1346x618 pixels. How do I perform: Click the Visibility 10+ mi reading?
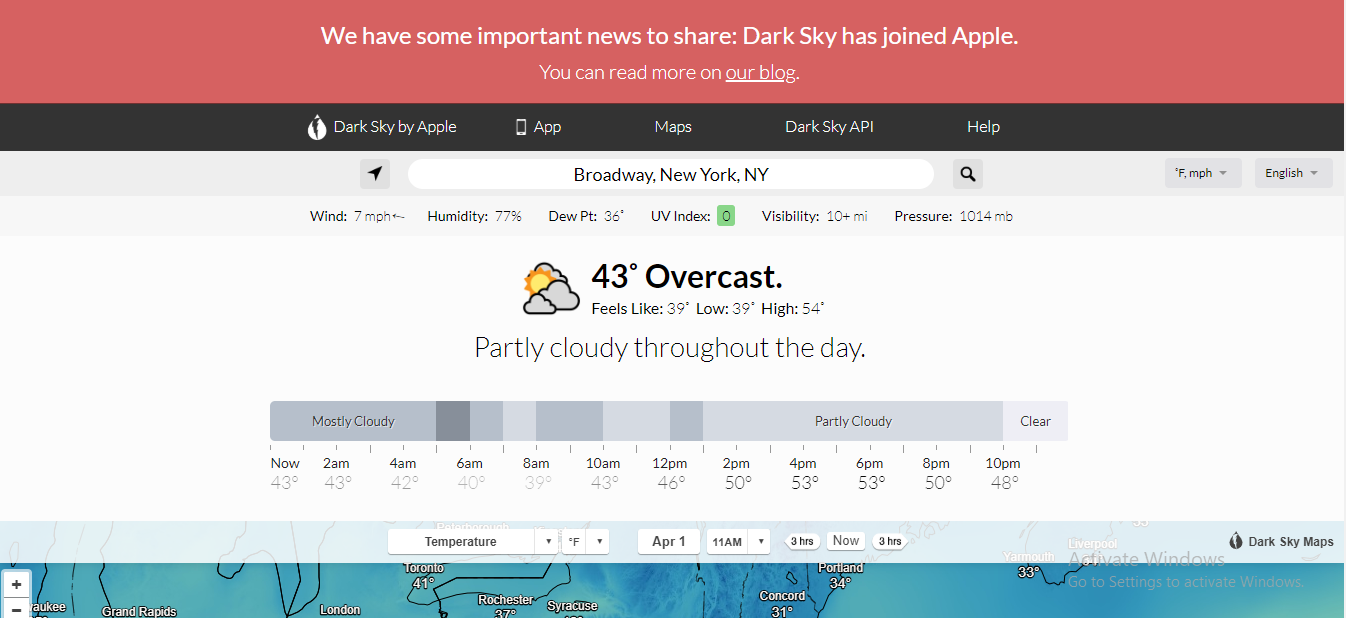point(814,216)
